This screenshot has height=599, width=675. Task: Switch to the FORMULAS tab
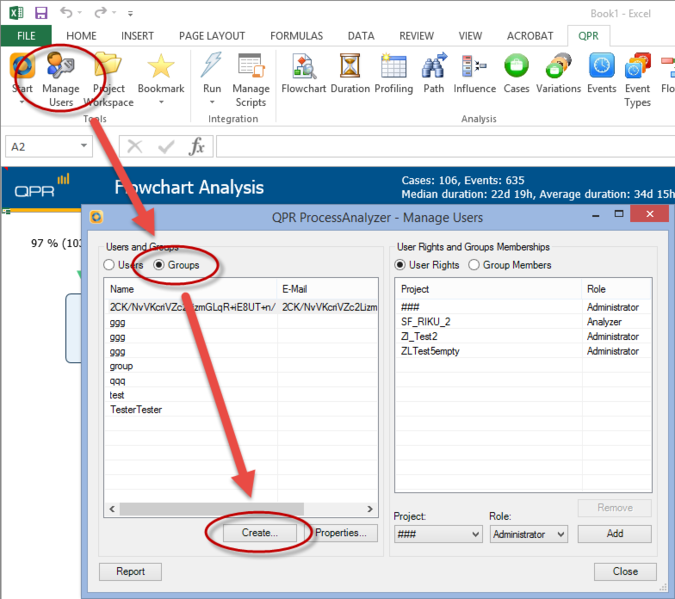click(297, 36)
